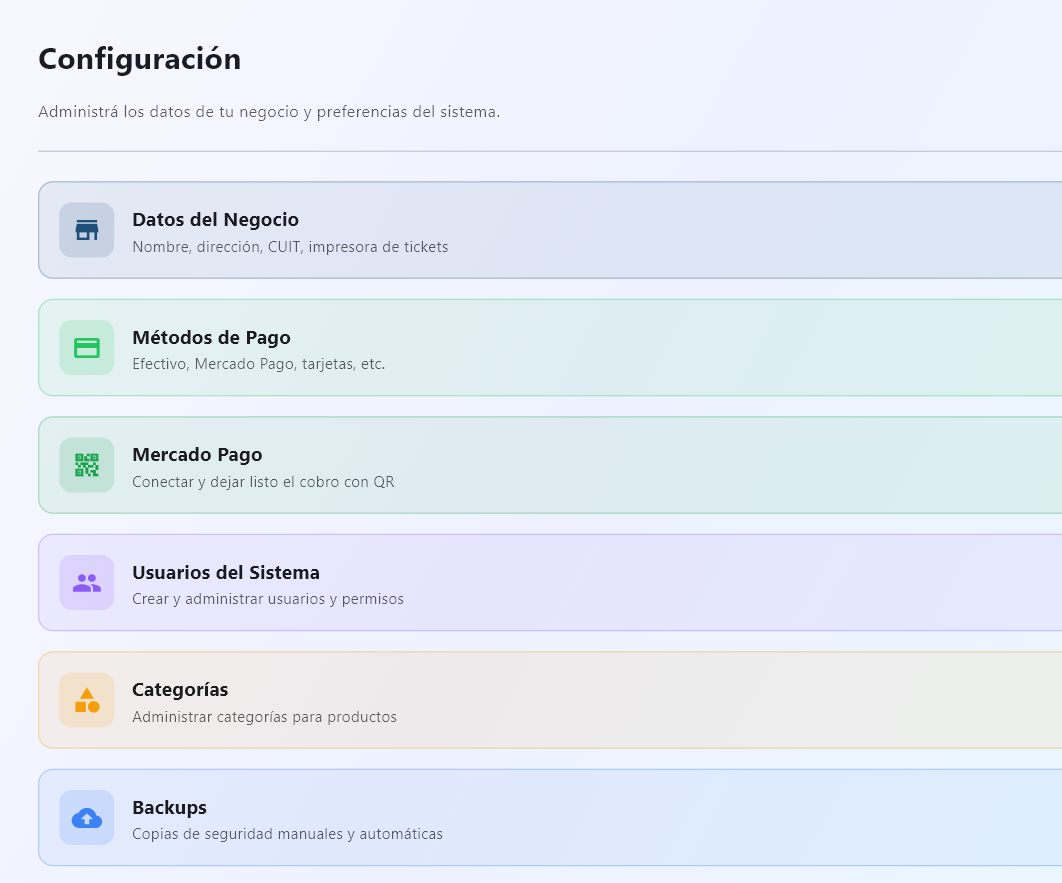1062x883 pixels.
Task: Open the Categorías title link
Action: [x=180, y=690]
